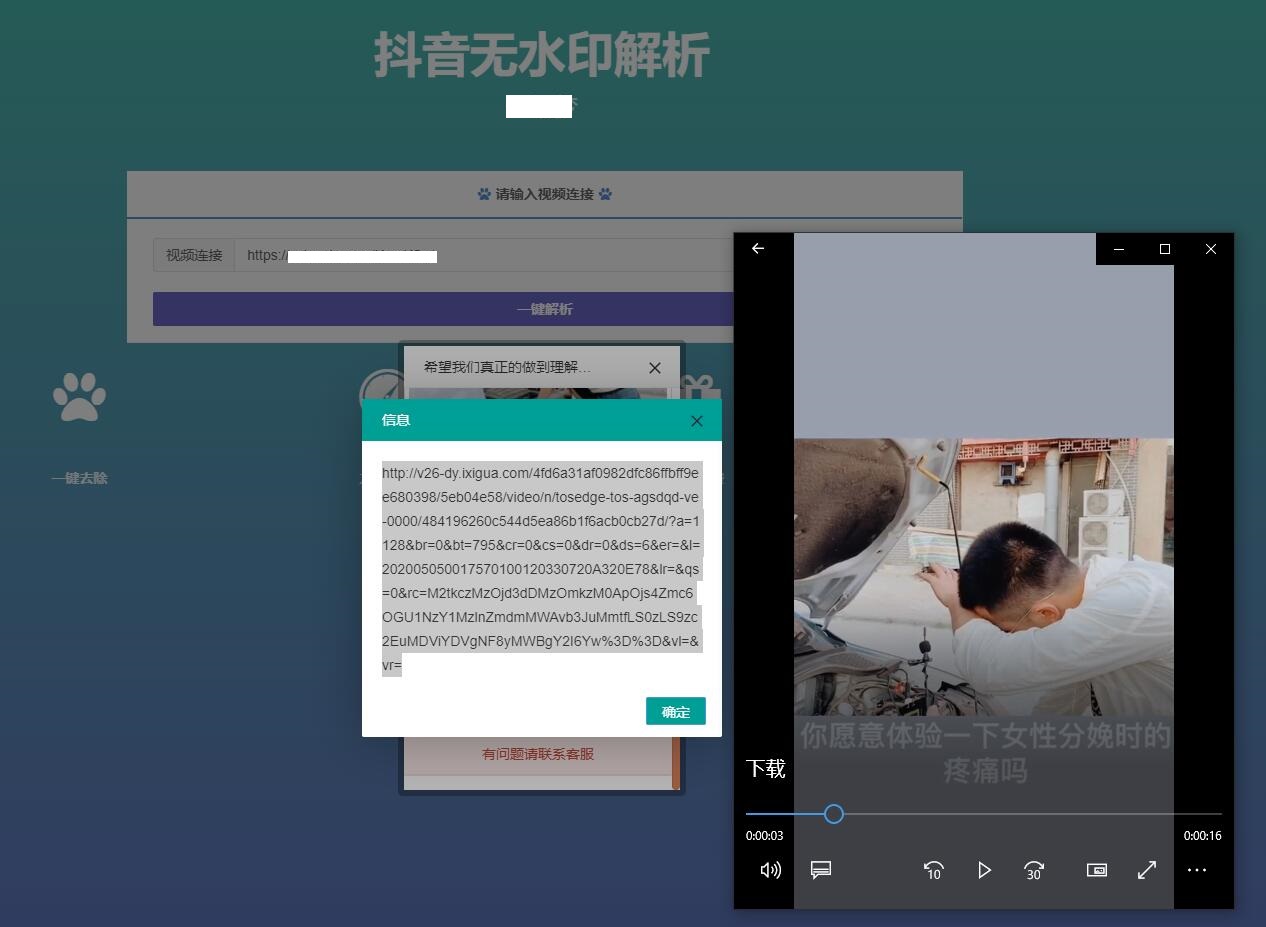Dismiss the 希望我们真正的做到理解 notification

pos(655,367)
